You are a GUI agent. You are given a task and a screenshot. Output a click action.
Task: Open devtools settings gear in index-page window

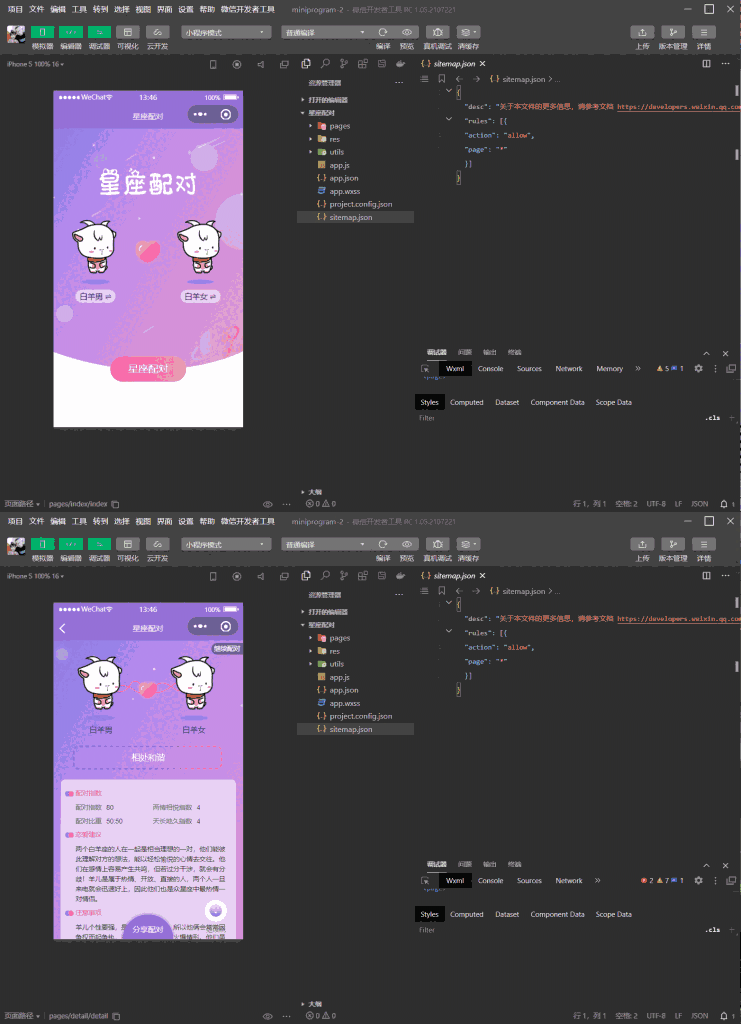[699, 368]
